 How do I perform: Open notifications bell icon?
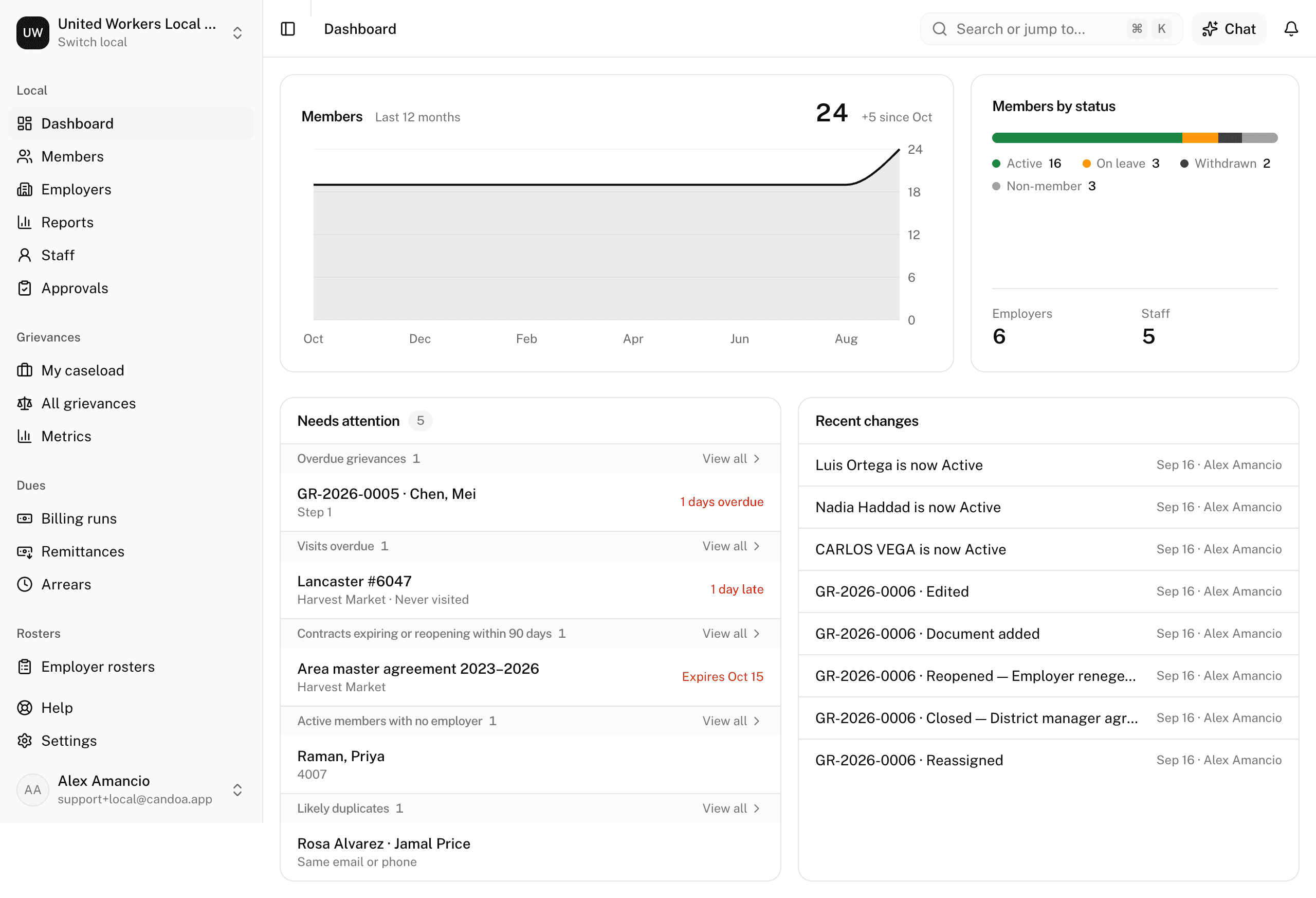(x=1290, y=29)
